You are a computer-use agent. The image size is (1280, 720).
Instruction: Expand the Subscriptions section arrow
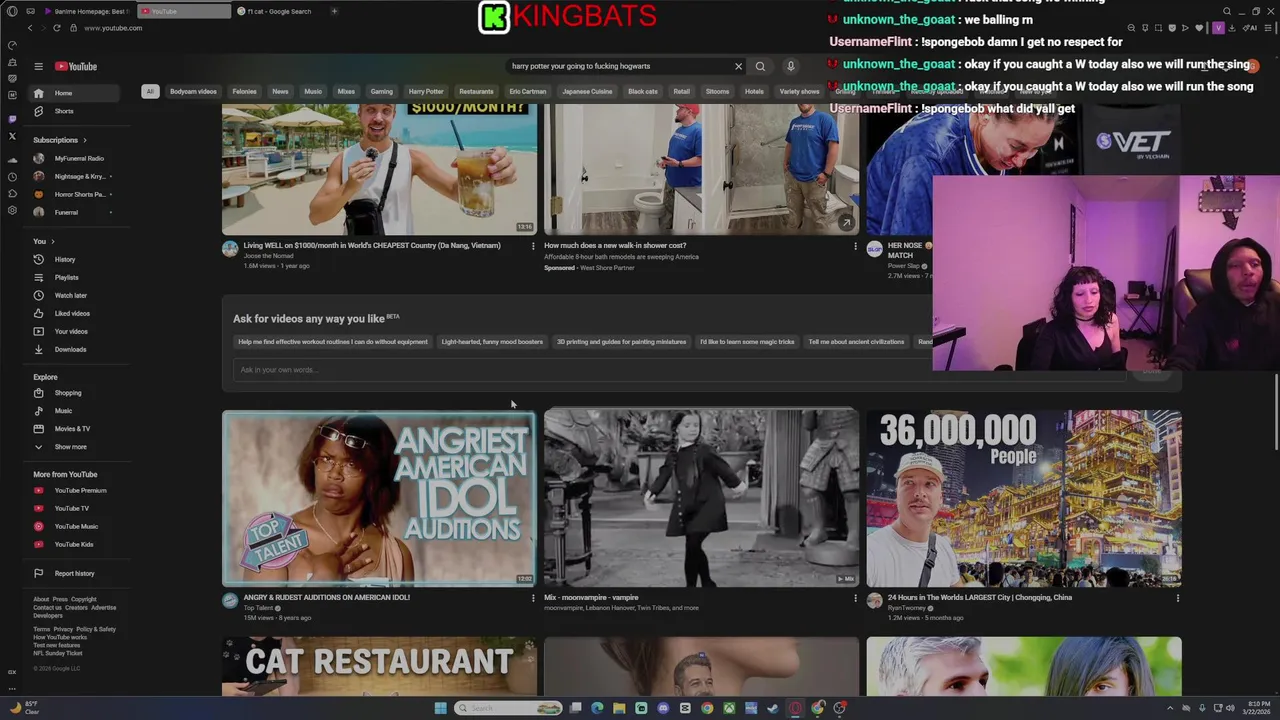84,140
